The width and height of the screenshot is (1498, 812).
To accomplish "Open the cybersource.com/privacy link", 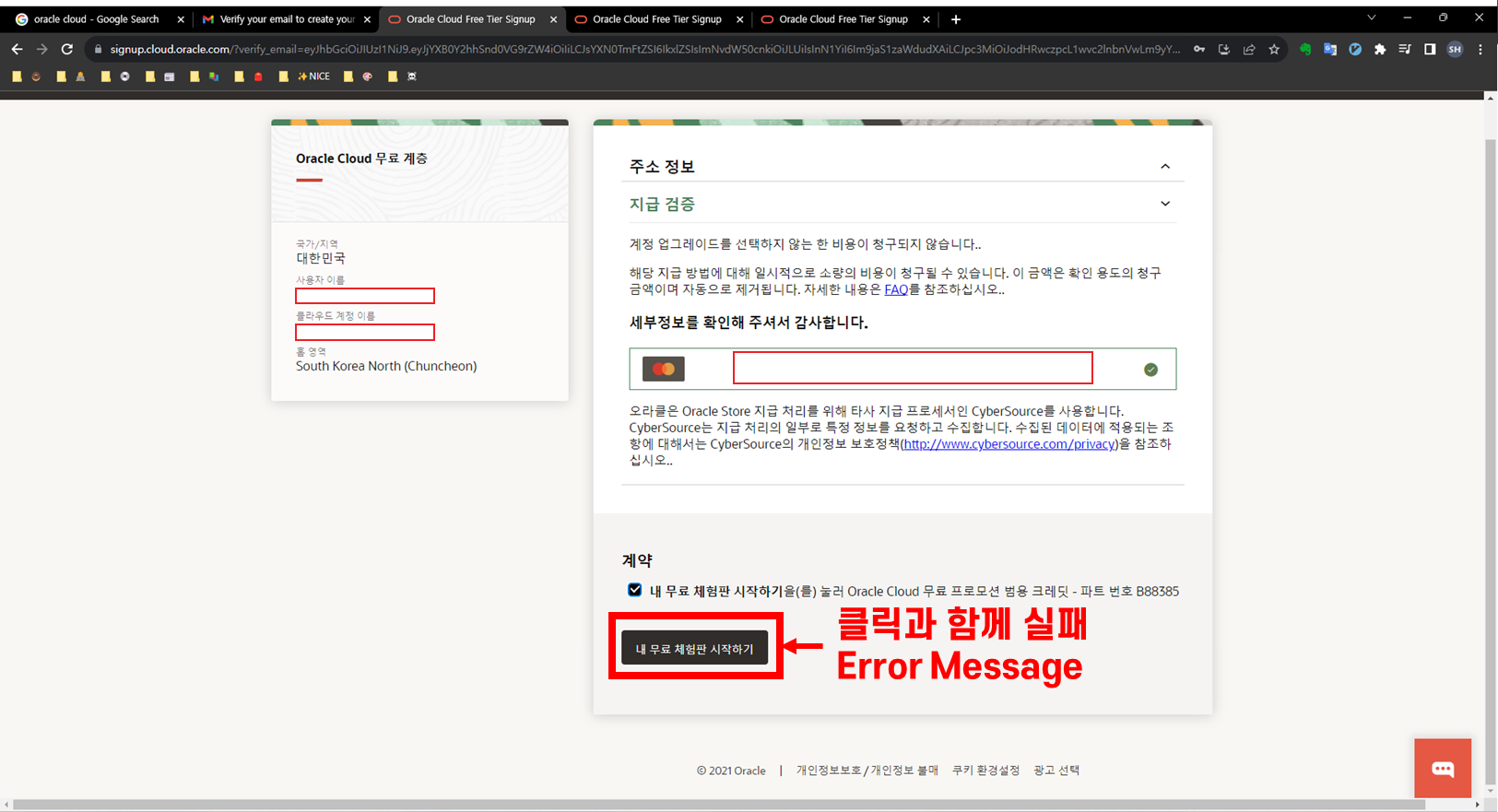I will coord(1009,444).
